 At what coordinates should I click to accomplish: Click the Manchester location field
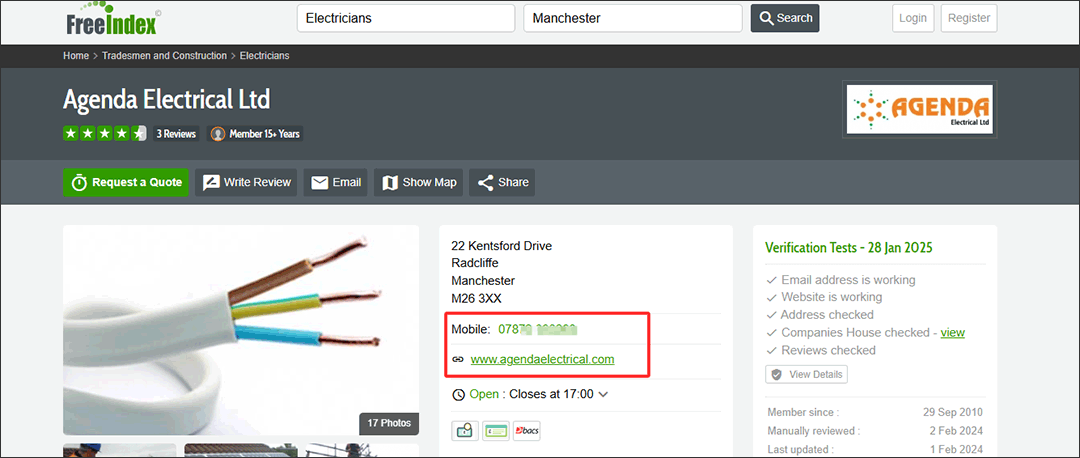(632, 19)
